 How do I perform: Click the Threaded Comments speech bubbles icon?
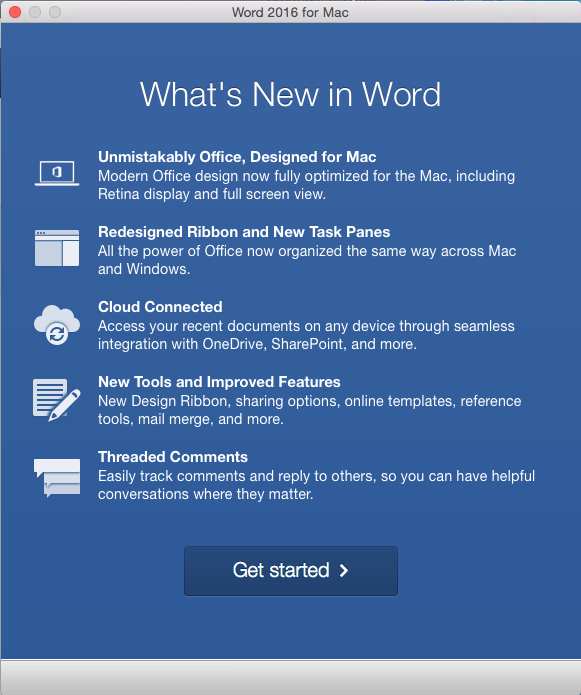(x=57, y=477)
